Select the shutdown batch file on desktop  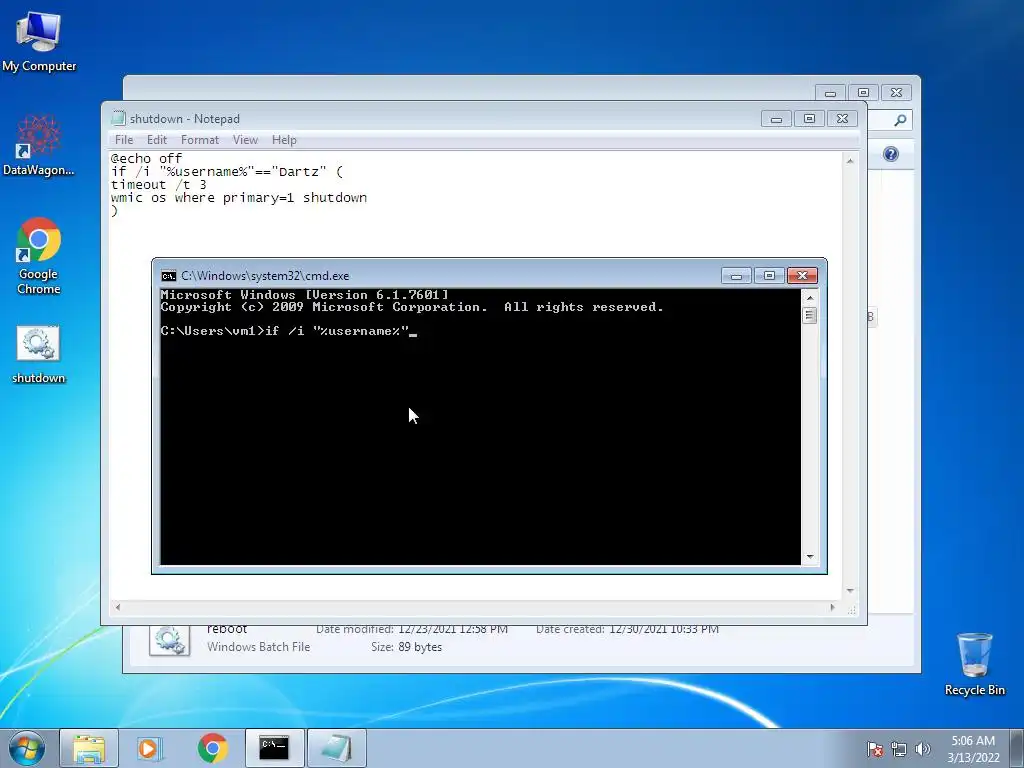[39, 355]
